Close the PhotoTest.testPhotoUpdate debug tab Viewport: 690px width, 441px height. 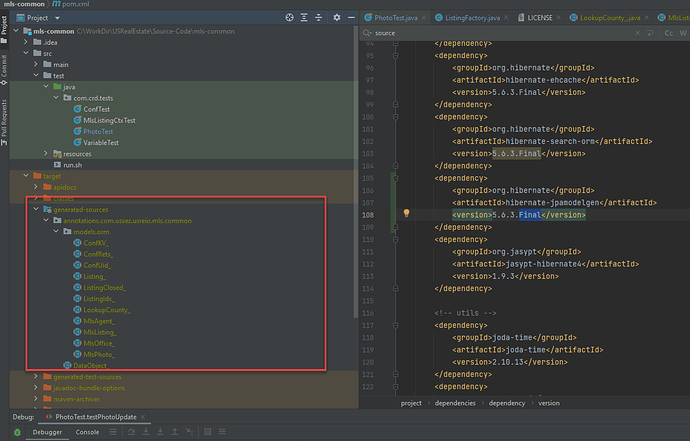tap(142, 417)
